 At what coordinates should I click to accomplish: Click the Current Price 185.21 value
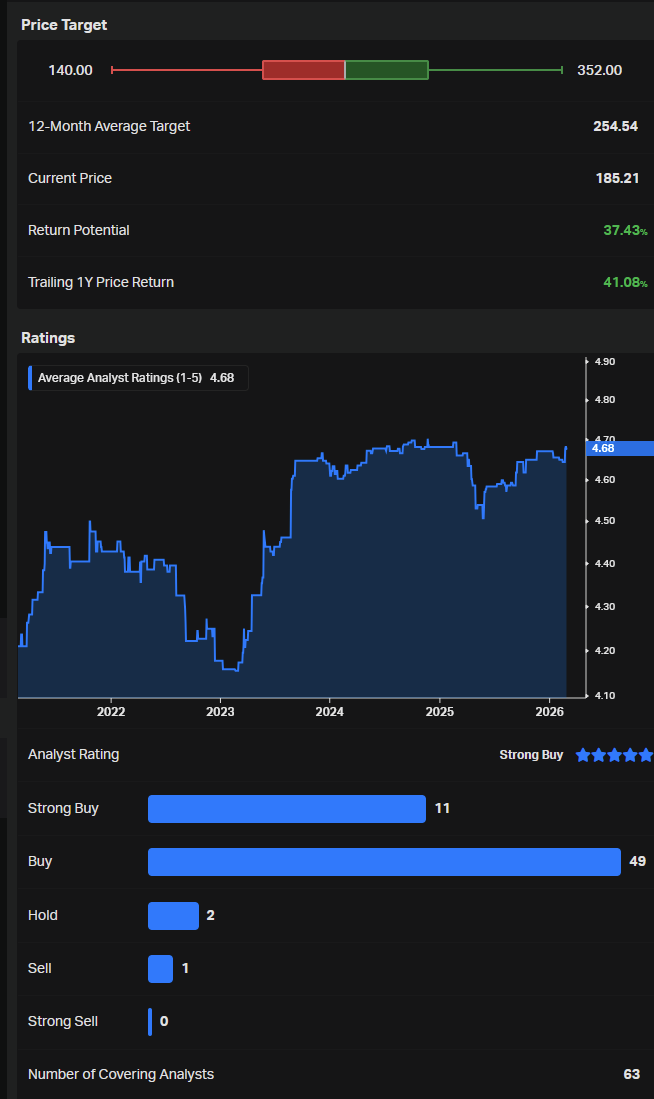point(618,178)
